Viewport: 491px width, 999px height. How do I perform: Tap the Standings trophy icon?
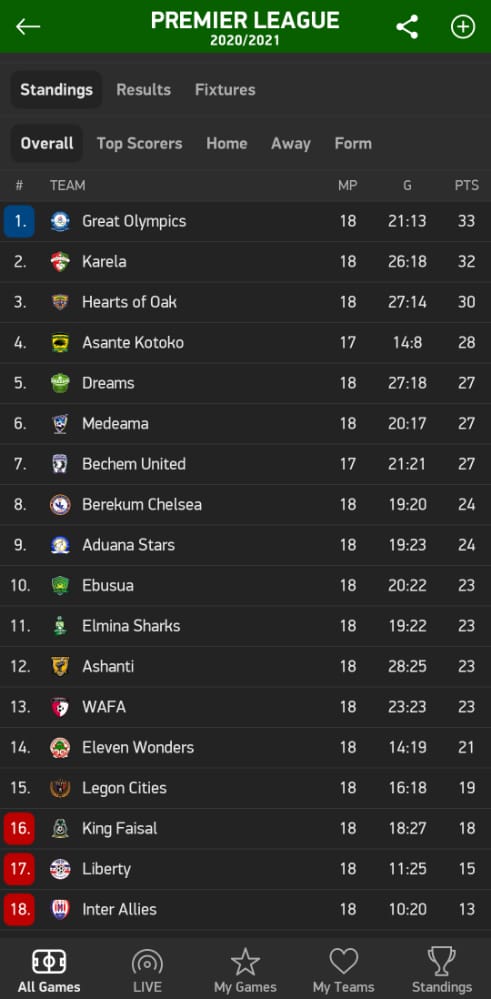pyautogui.click(x=441, y=962)
